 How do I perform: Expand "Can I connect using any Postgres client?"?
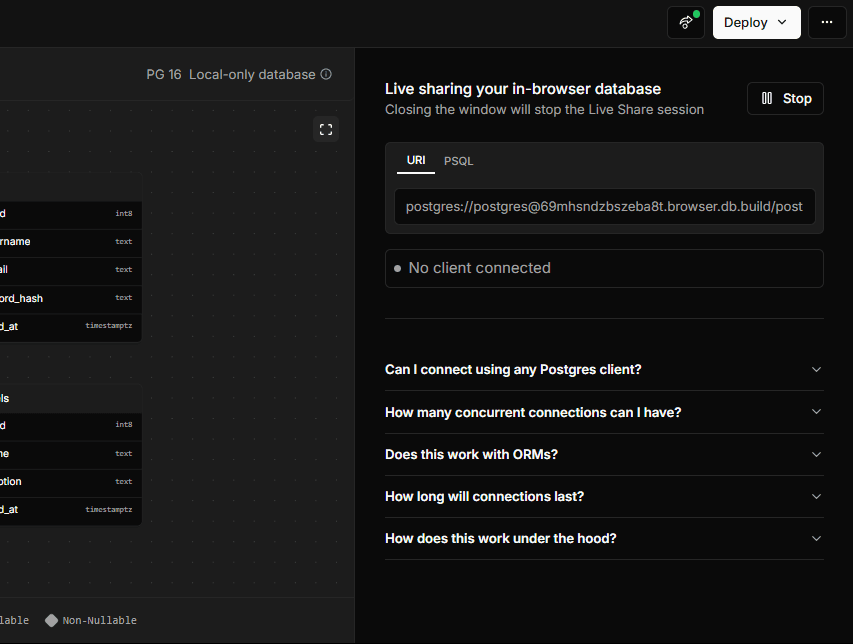point(604,369)
